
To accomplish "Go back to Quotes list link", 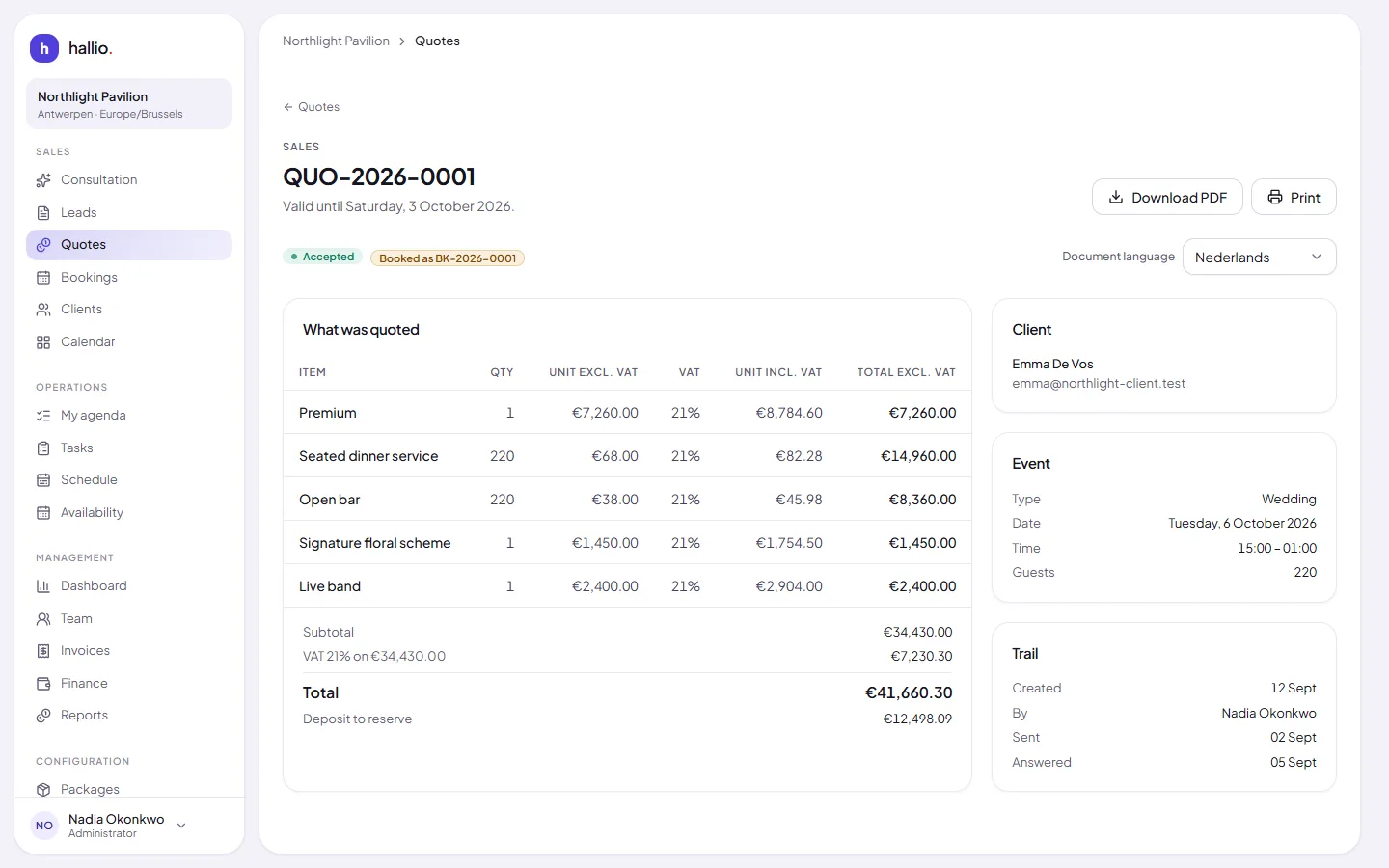I will coord(311,107).
